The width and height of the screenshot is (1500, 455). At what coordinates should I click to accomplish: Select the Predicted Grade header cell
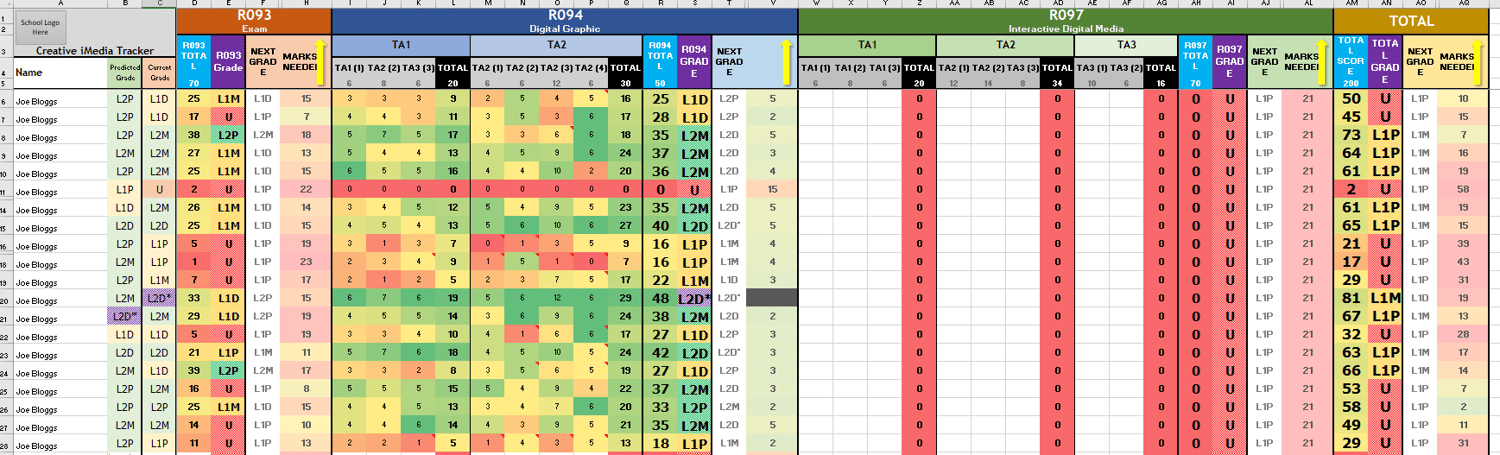click(x=124, y=73)
